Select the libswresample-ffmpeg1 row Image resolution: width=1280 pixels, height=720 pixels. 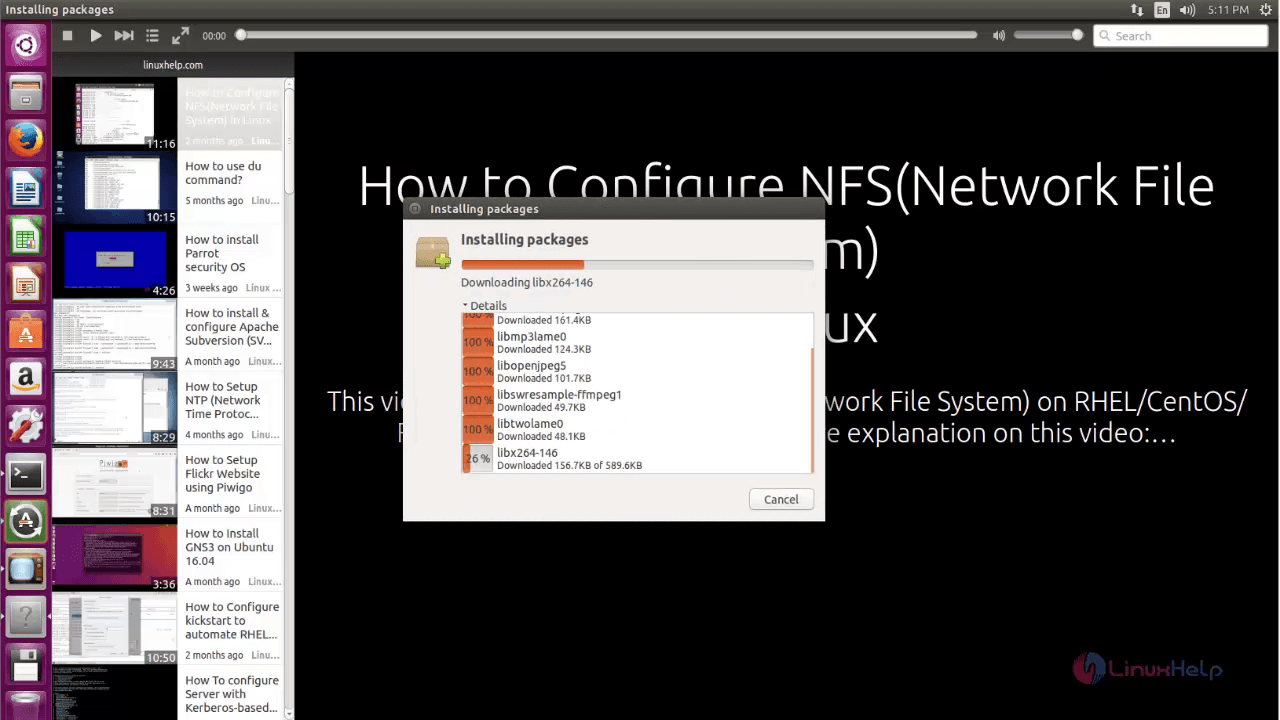(637, 401)
